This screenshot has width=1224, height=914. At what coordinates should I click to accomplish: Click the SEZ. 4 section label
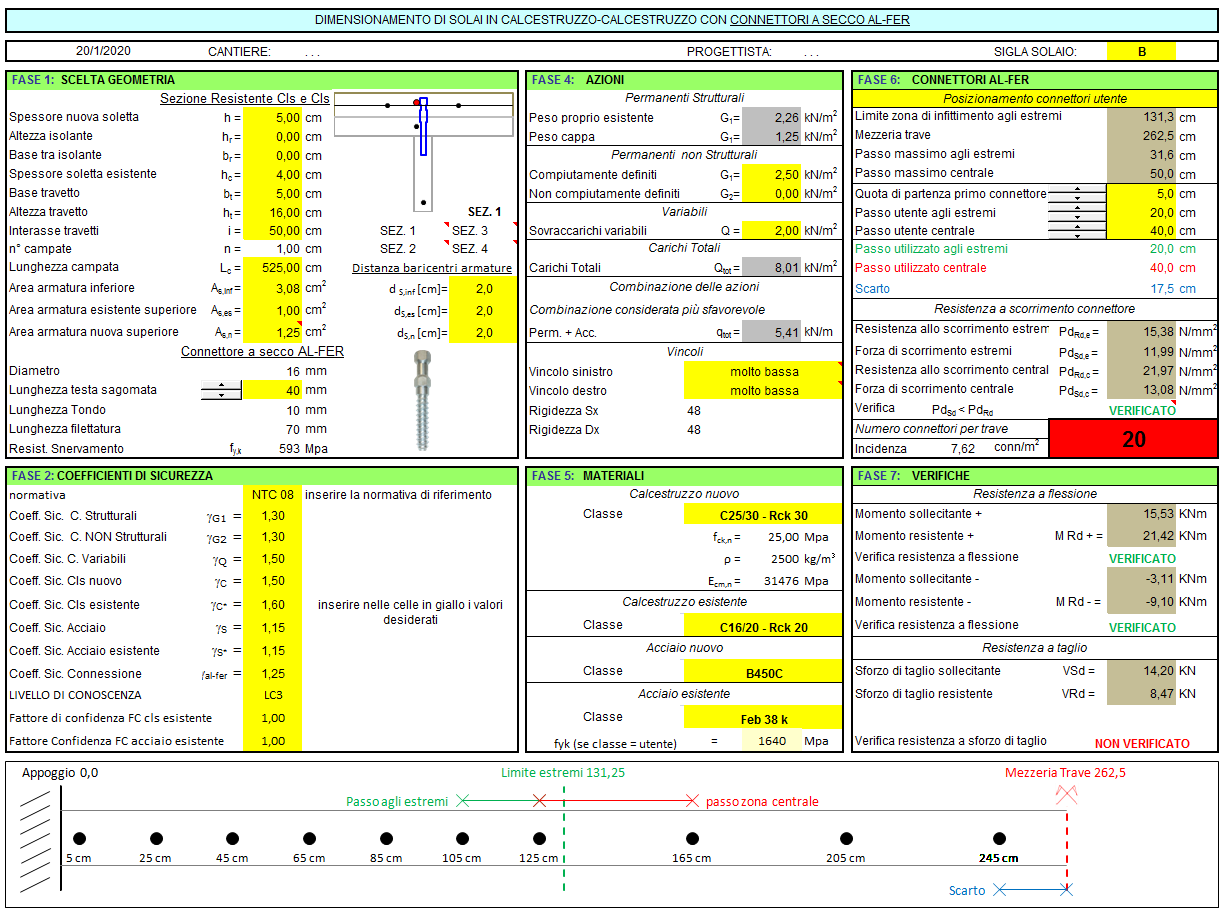(x=470, y=249)
